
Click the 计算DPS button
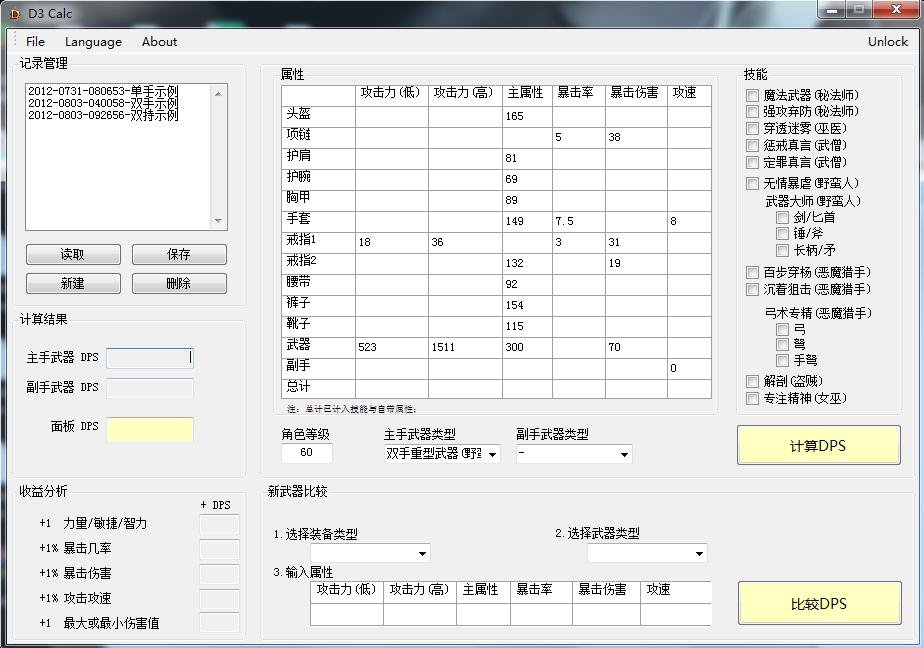point(819,444)
